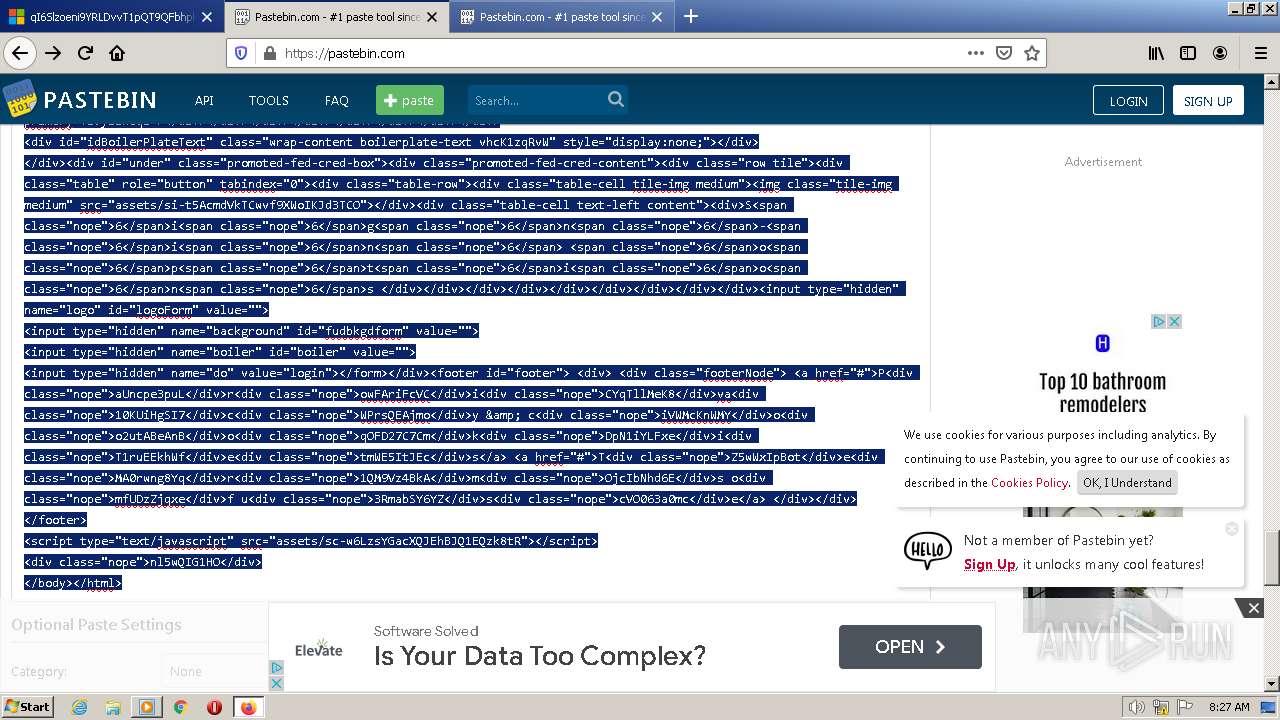Open the Category dropdown set to None
Viewport: 1280px width, 720px height.
(x=215, y=671)
